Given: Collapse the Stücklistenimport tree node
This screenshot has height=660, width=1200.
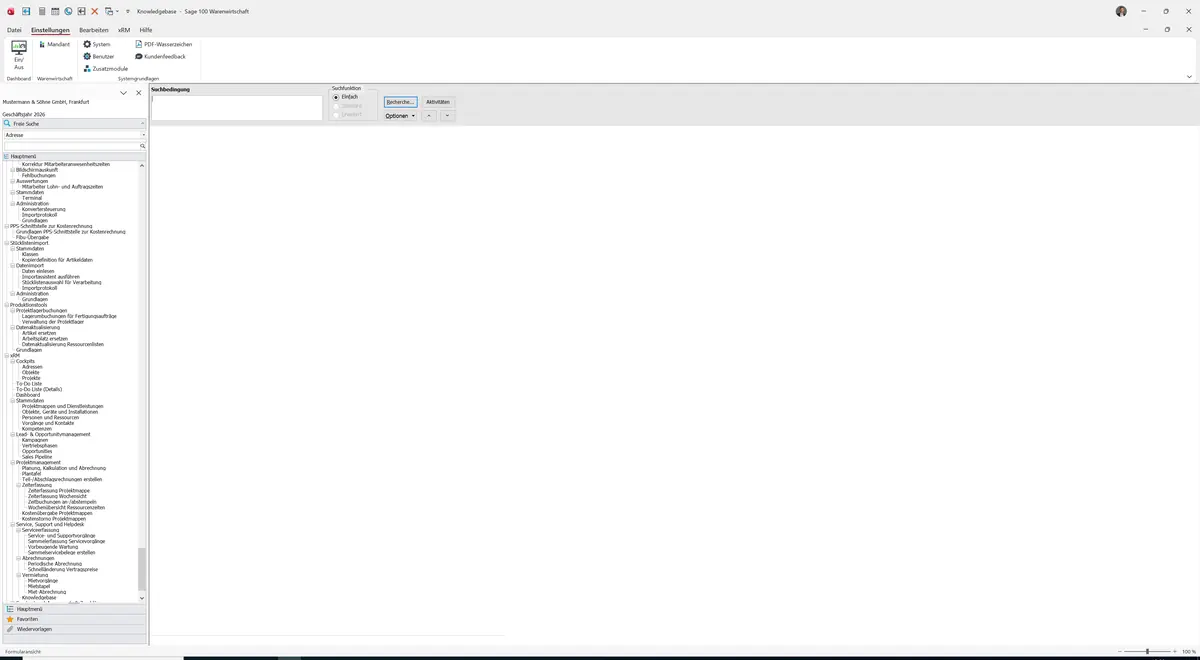Looking at the screenshot, I should 6,243.
